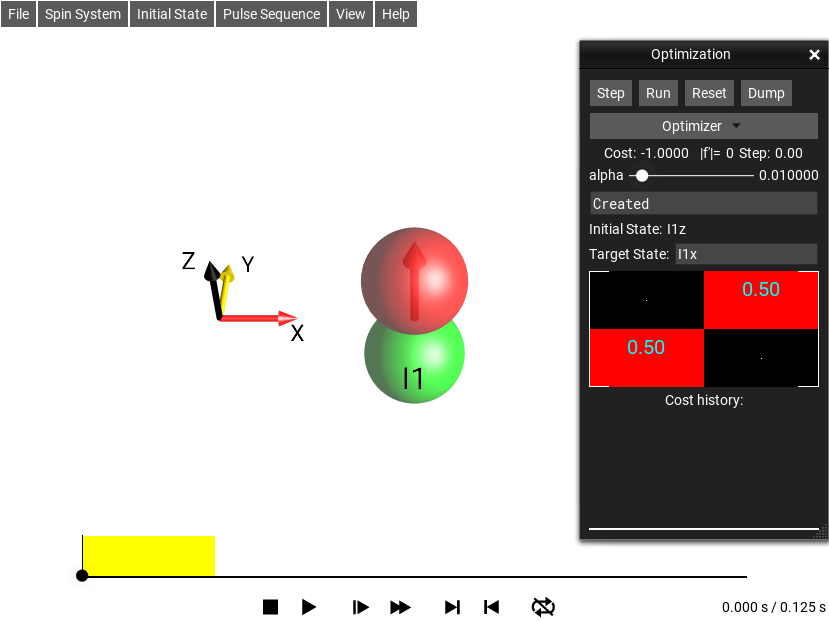829x621 pixels.
Task: Click the Run optimization button
Action: pos(658,93)
